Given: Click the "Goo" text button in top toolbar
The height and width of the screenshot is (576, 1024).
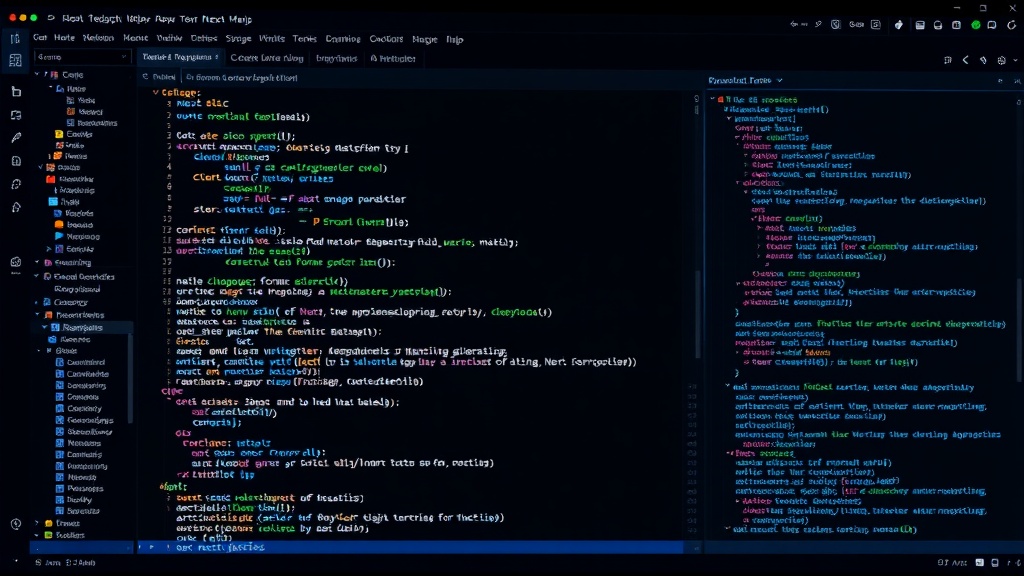Looking at the screenshot, I should (856, 24).
